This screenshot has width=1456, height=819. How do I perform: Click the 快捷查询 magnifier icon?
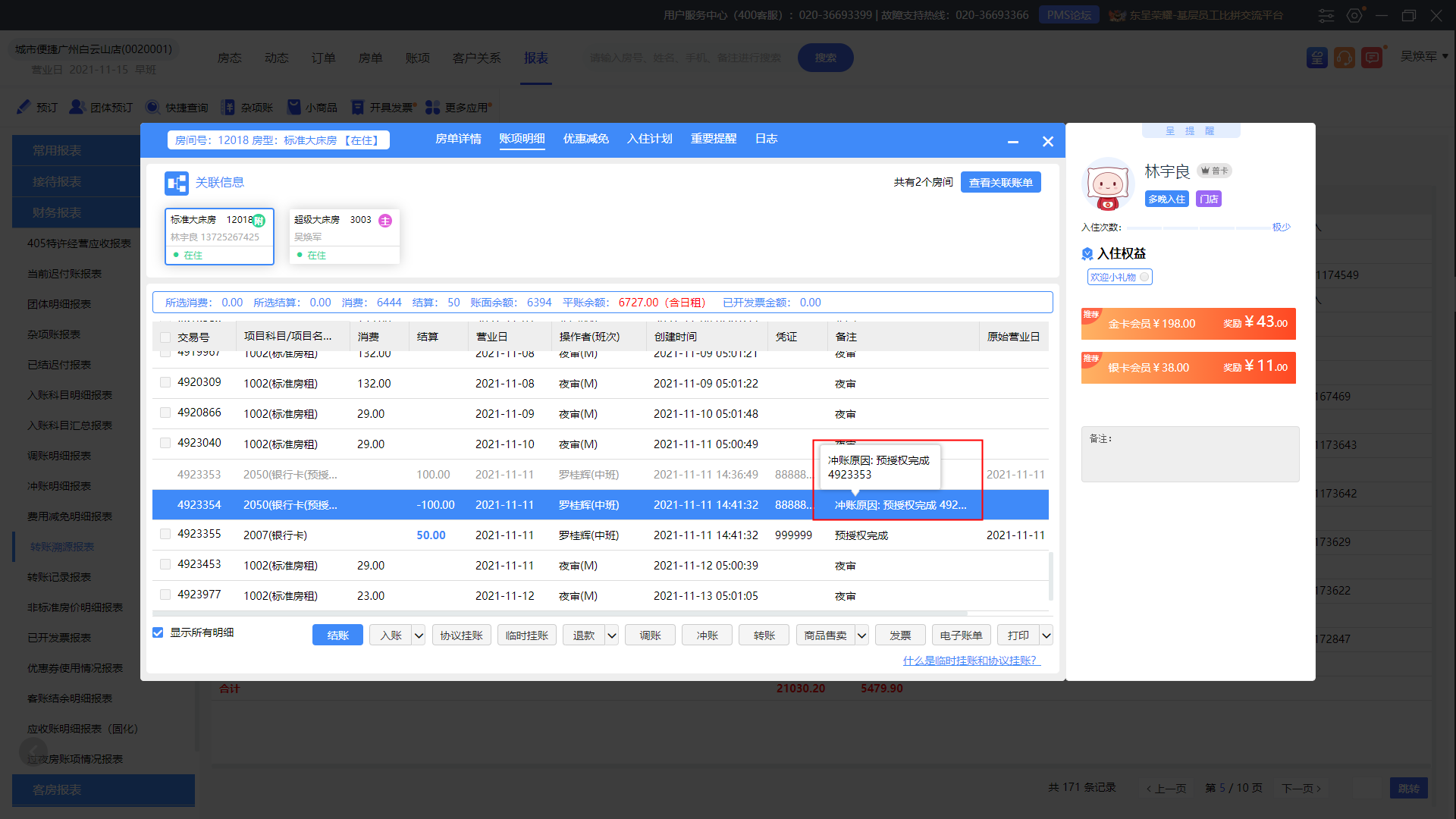pos(152,107)
